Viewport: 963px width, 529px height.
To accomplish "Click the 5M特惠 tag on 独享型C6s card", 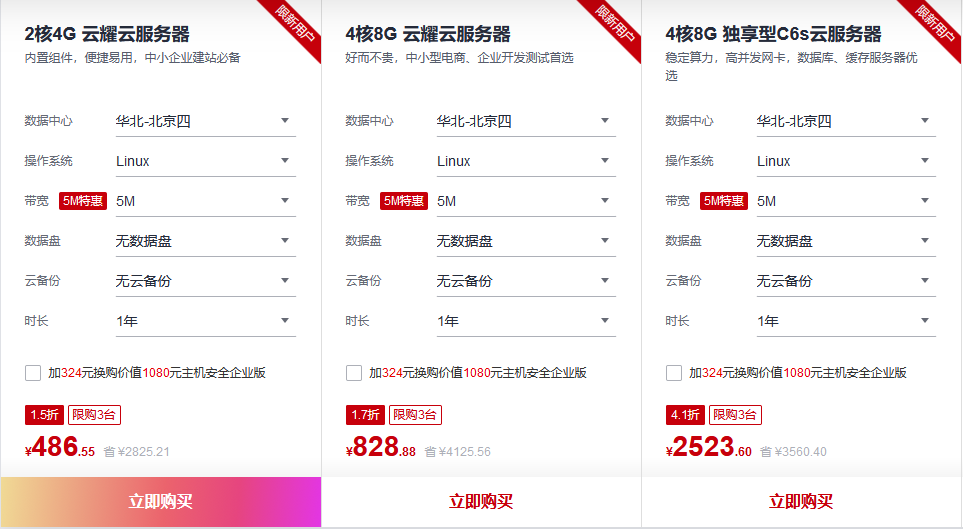I will pos(724,201).
